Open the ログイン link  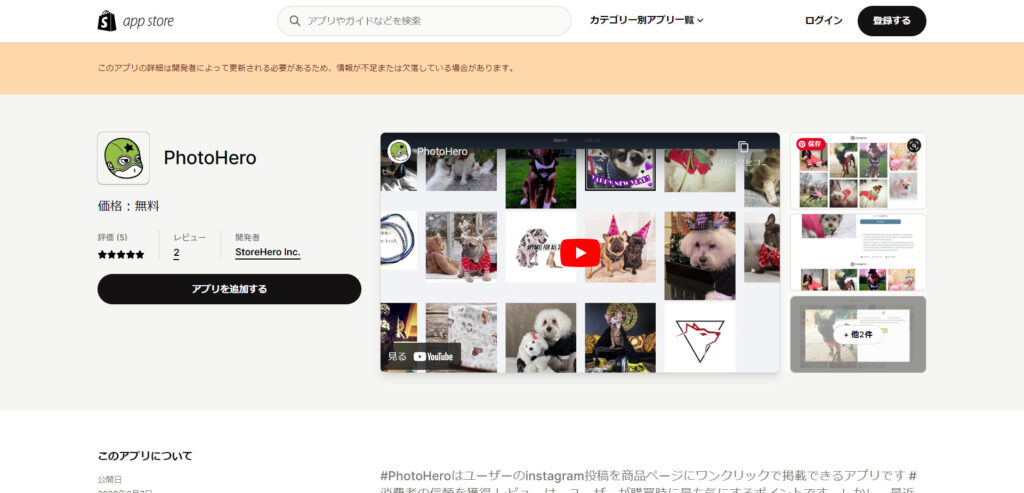824,21
